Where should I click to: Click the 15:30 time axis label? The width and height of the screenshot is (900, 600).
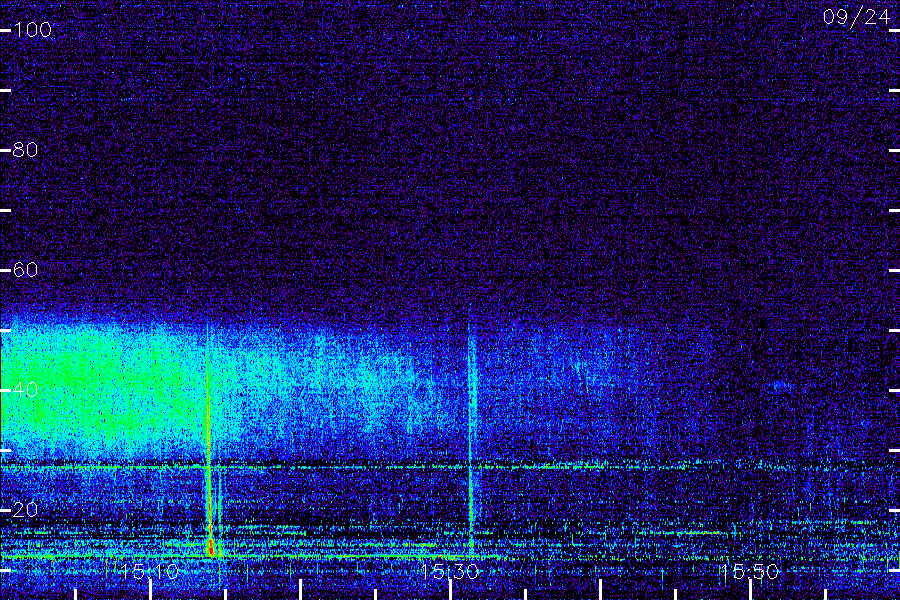pos(449,571)
